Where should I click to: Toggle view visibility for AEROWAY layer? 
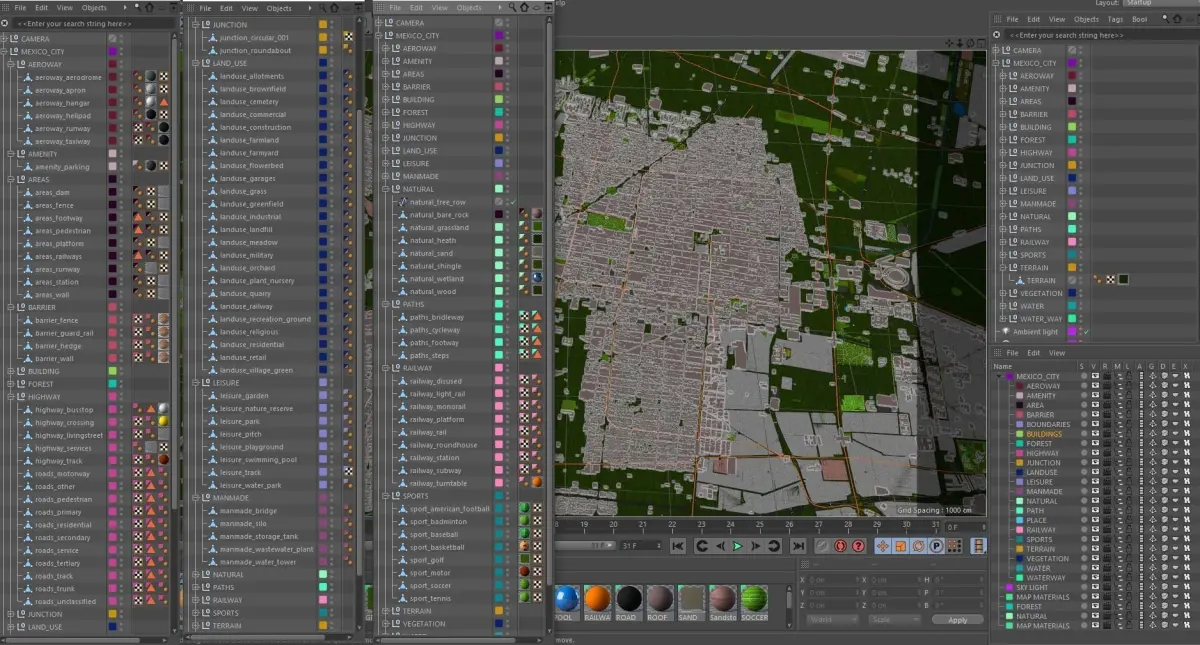pyautogui.click(x=1096, y=387)
